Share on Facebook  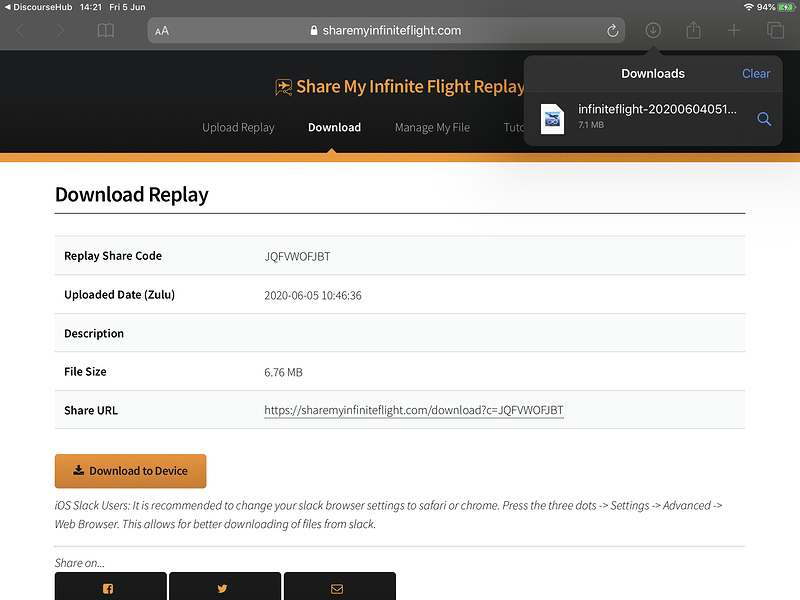point(111,586)
